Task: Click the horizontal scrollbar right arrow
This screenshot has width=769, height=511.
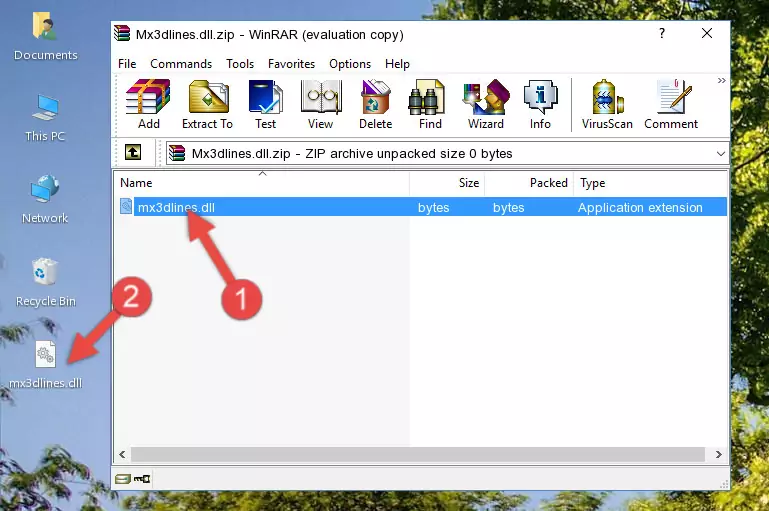Action: [718, 455]
